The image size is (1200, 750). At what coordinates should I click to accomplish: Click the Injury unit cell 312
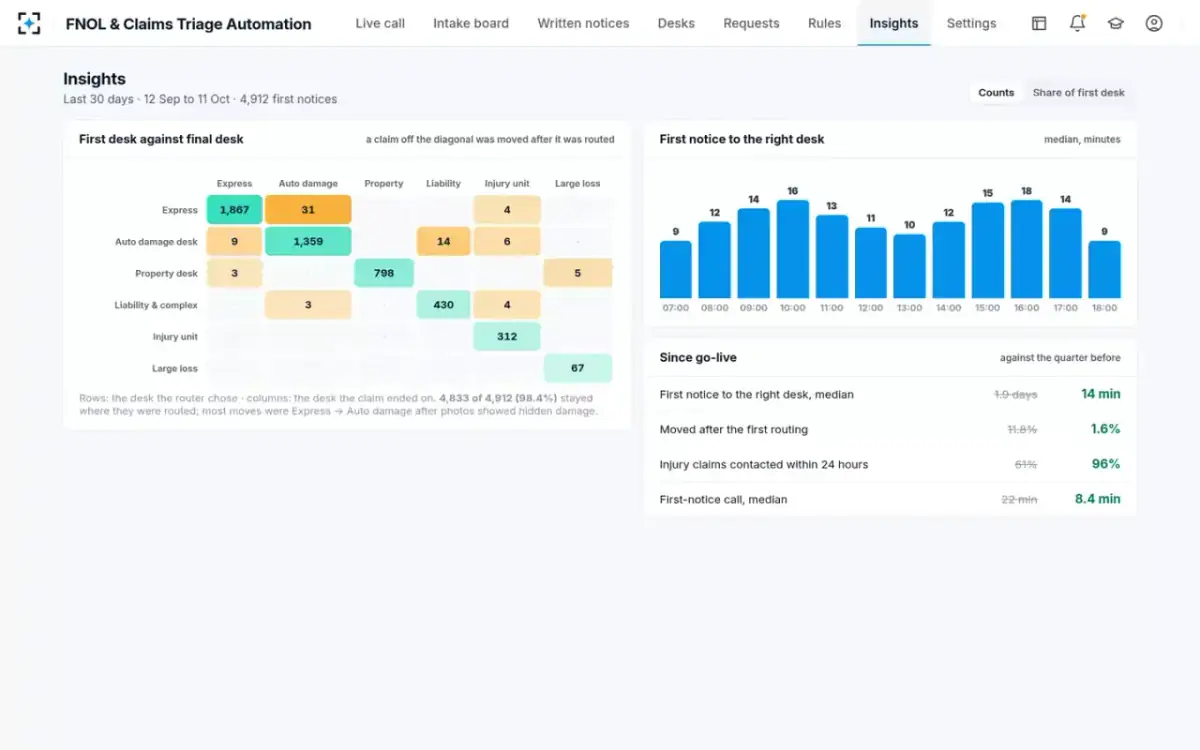pos(507,337)
